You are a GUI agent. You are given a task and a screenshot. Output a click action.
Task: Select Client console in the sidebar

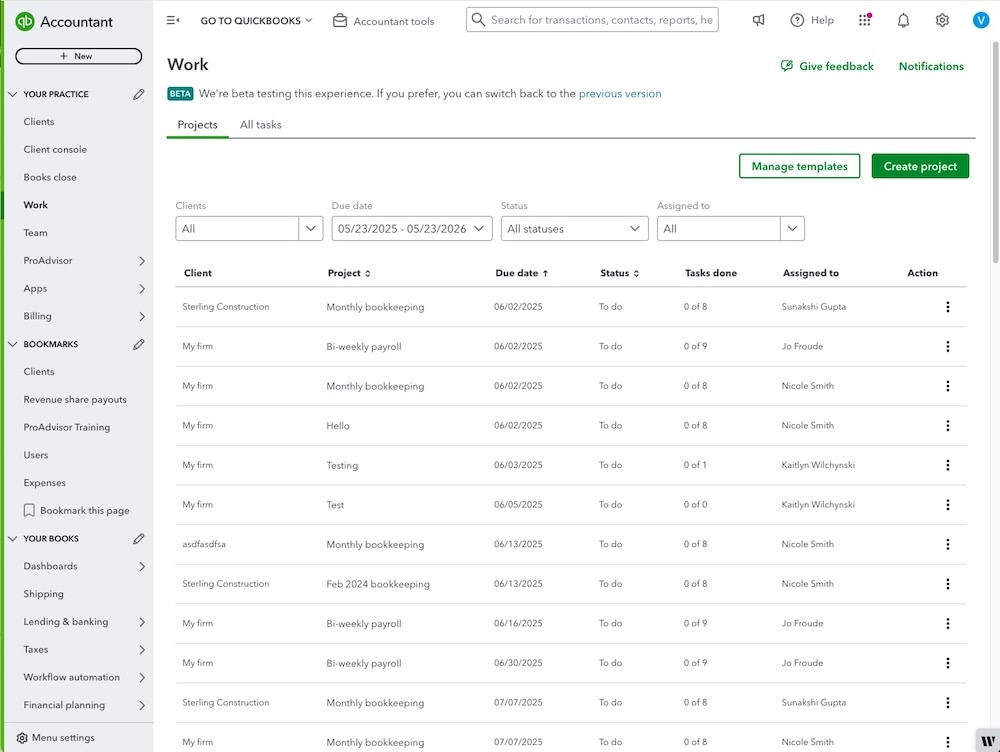tap(58, 149)
